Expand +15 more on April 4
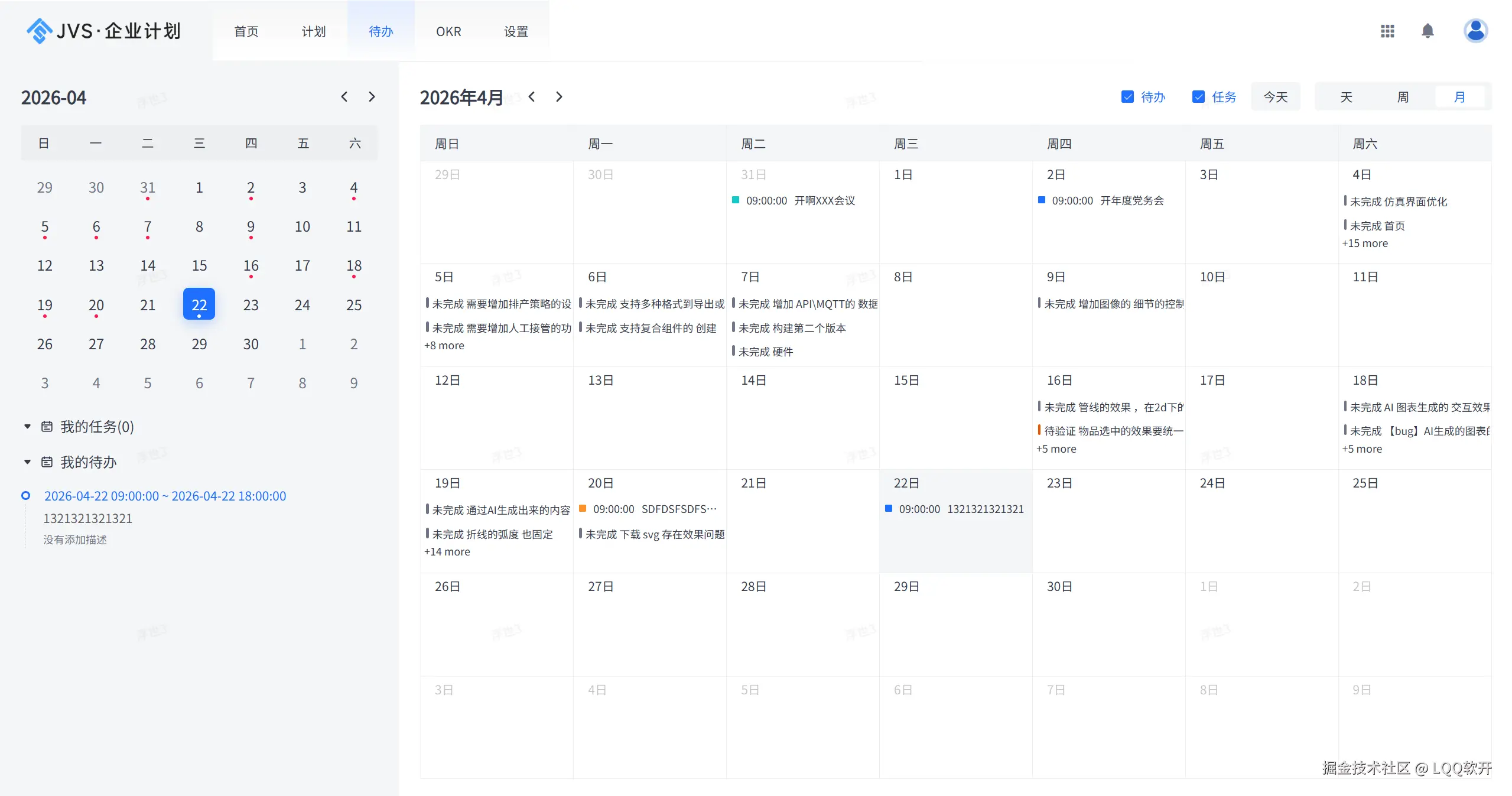 (x=1364, y=243)
